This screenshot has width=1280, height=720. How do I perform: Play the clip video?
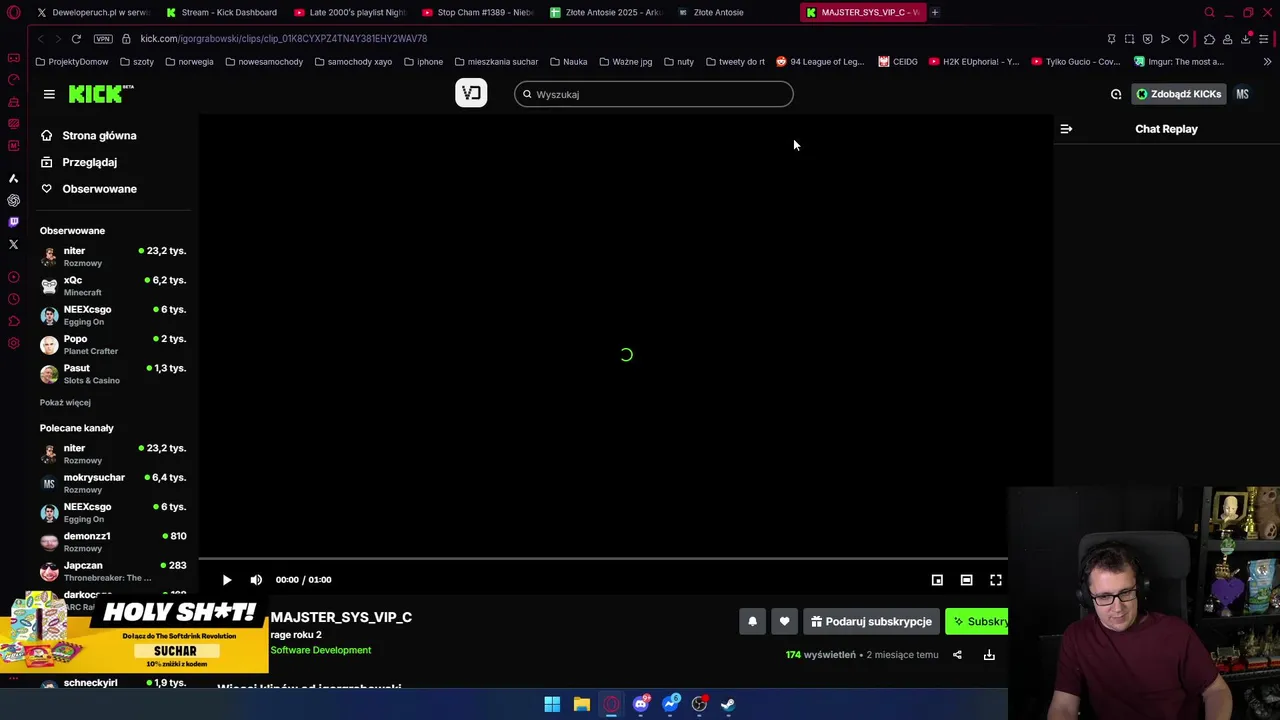227,580
